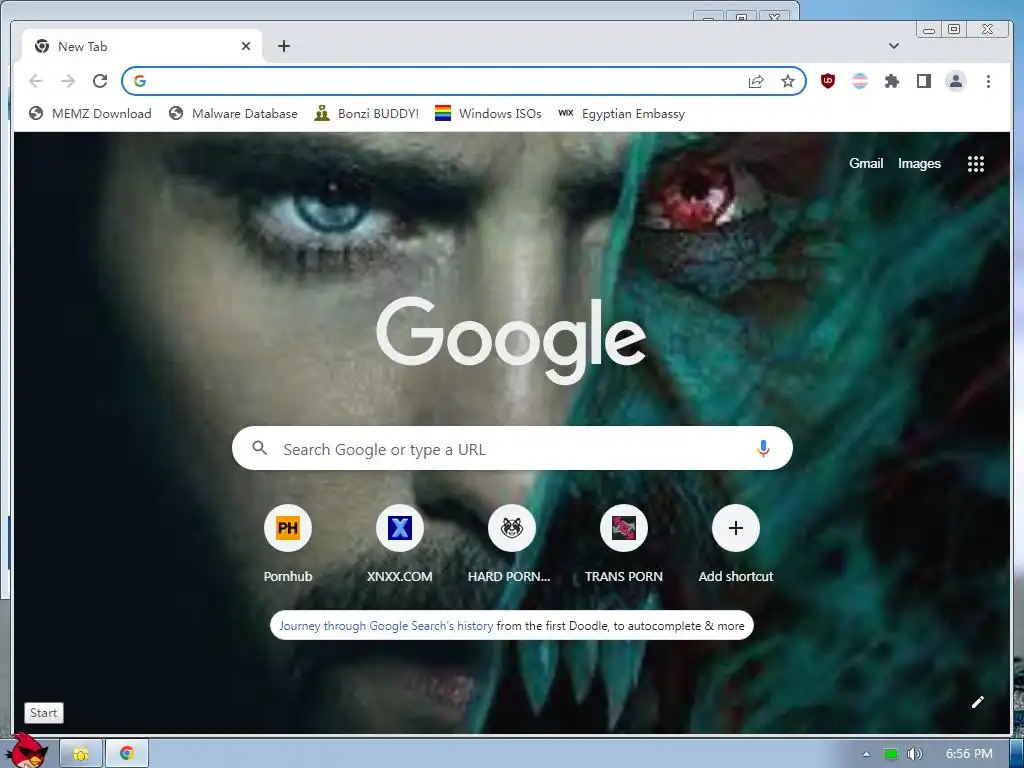Click the Gmail link
1024x768 pixels.
coord(866,163)
